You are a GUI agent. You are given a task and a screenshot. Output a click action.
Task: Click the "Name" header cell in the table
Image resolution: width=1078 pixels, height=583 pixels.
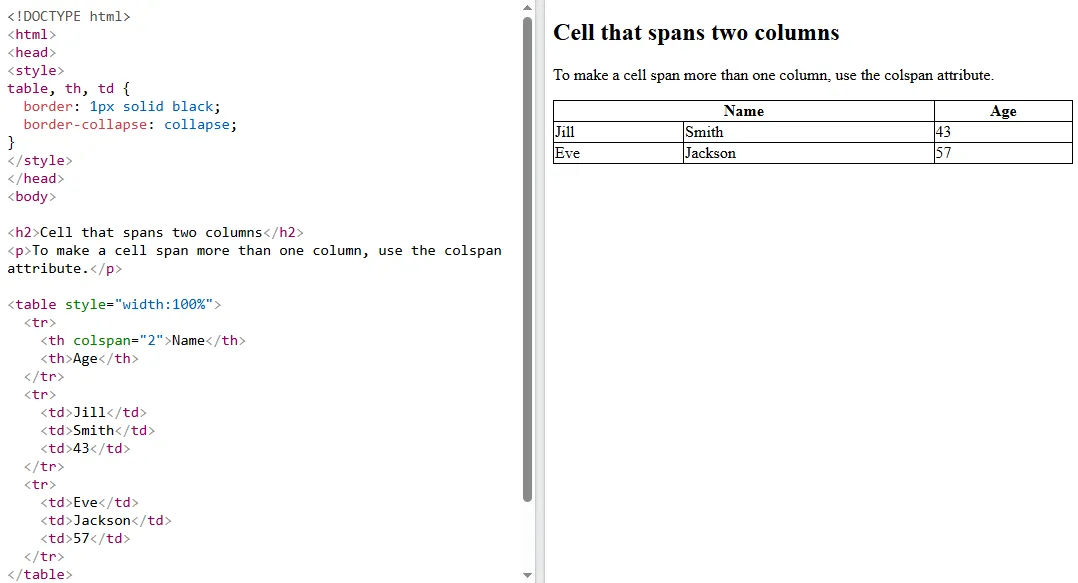pos(743,110)
